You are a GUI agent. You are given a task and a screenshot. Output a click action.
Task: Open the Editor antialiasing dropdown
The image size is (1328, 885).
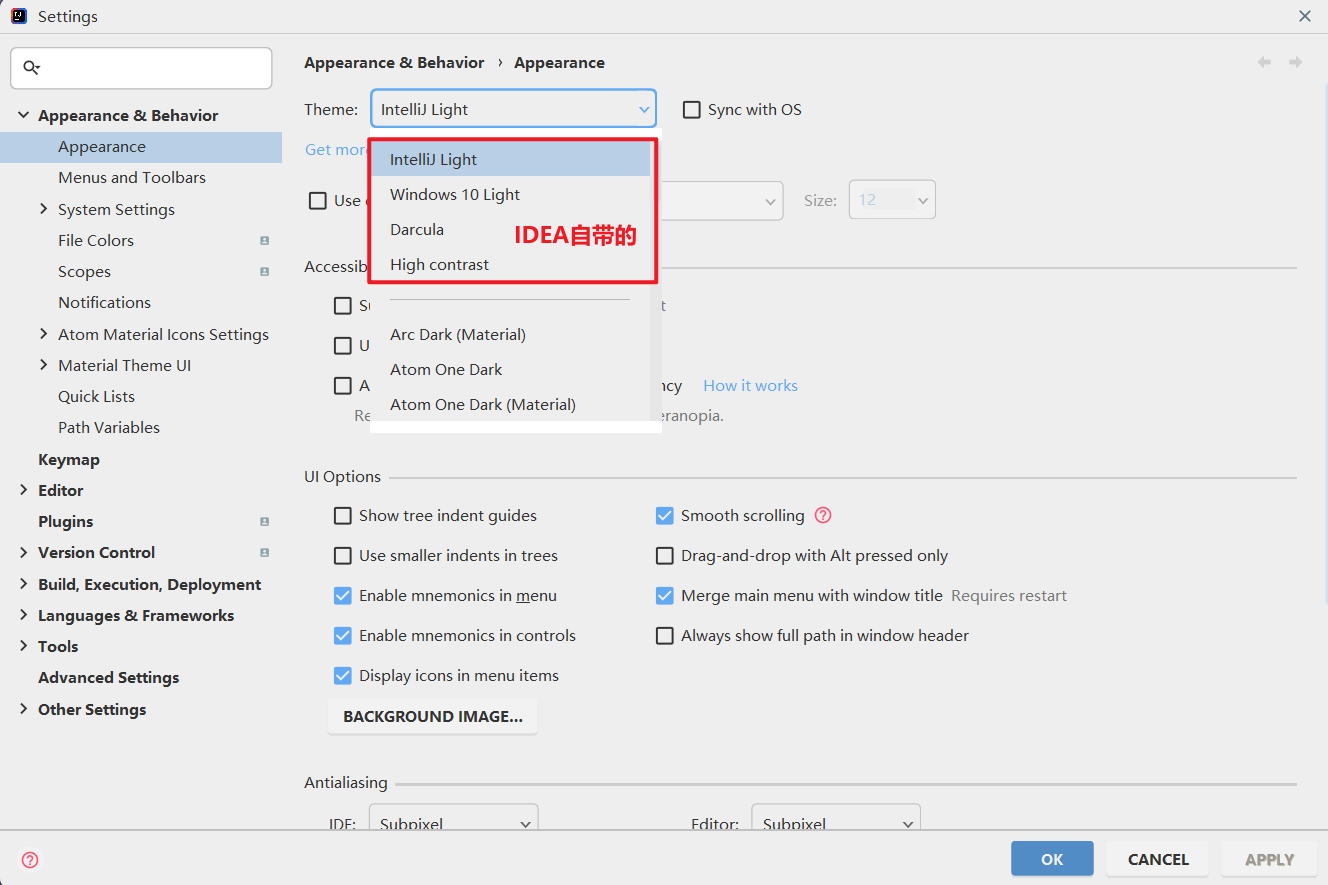836,817
